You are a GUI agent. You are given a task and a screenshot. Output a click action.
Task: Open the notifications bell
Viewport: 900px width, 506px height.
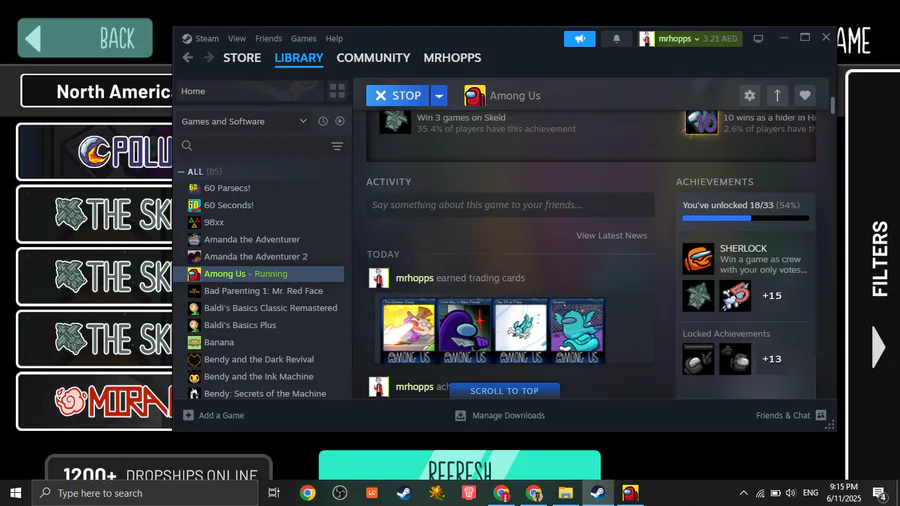[616, 38]
